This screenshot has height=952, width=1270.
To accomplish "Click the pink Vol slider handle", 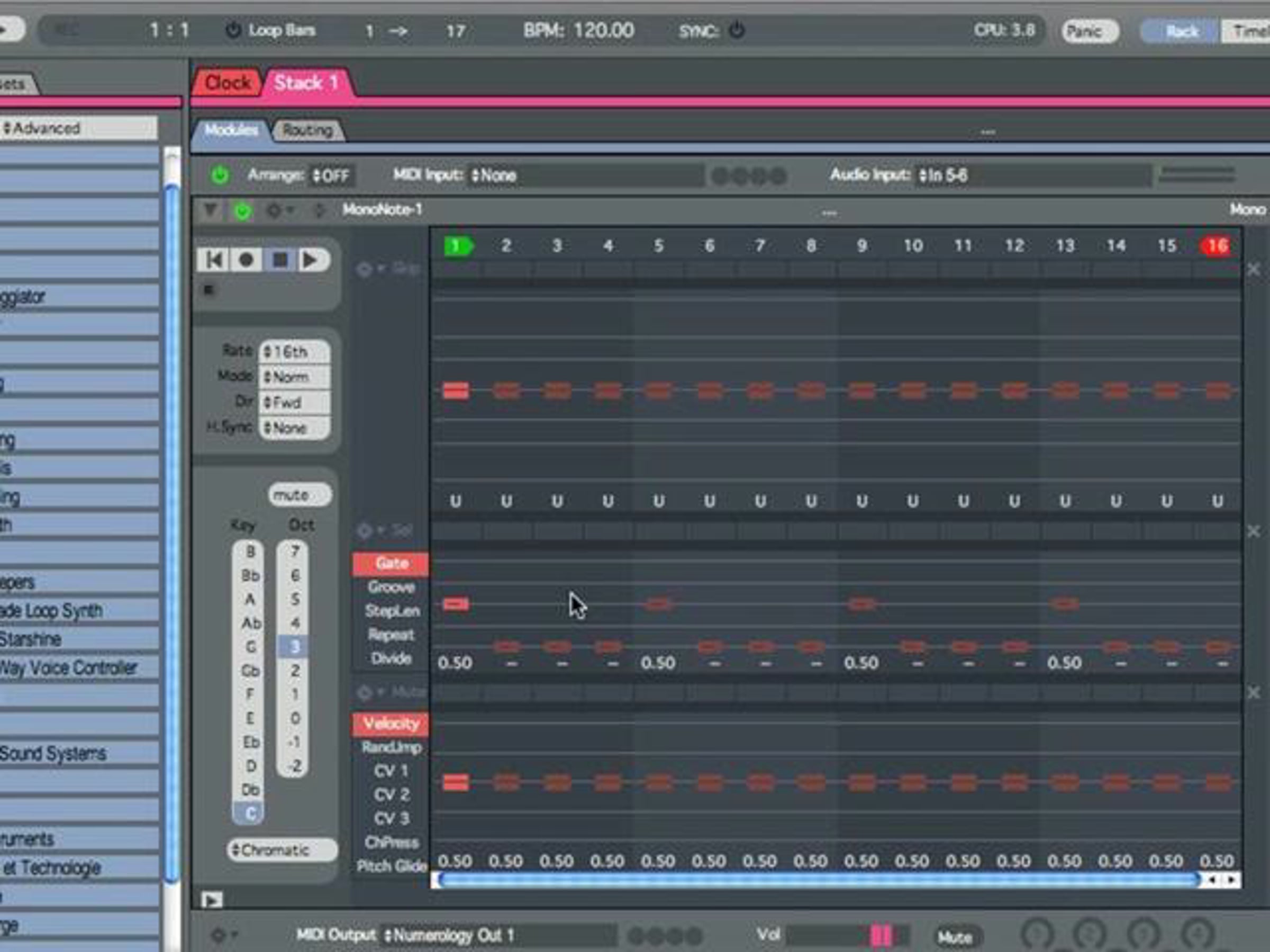I will point(881,935).
